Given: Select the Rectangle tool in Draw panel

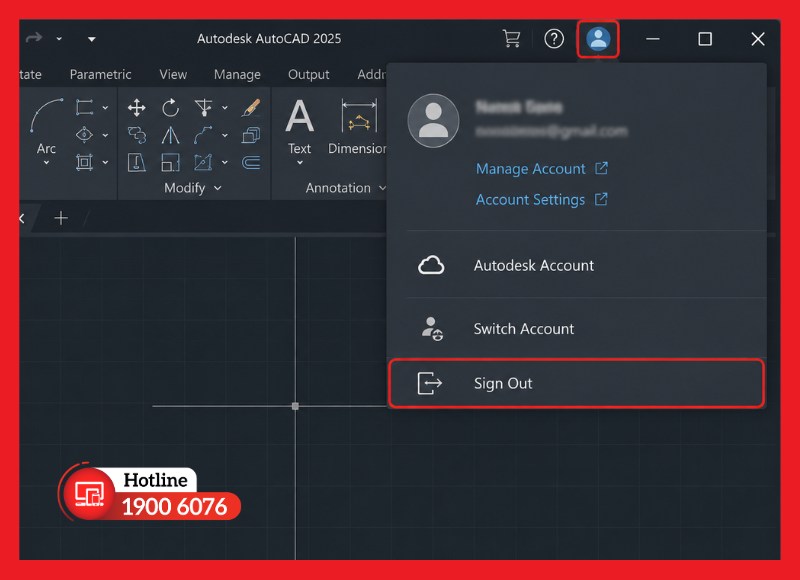Looking at the screenshot, I should [84, 108].
